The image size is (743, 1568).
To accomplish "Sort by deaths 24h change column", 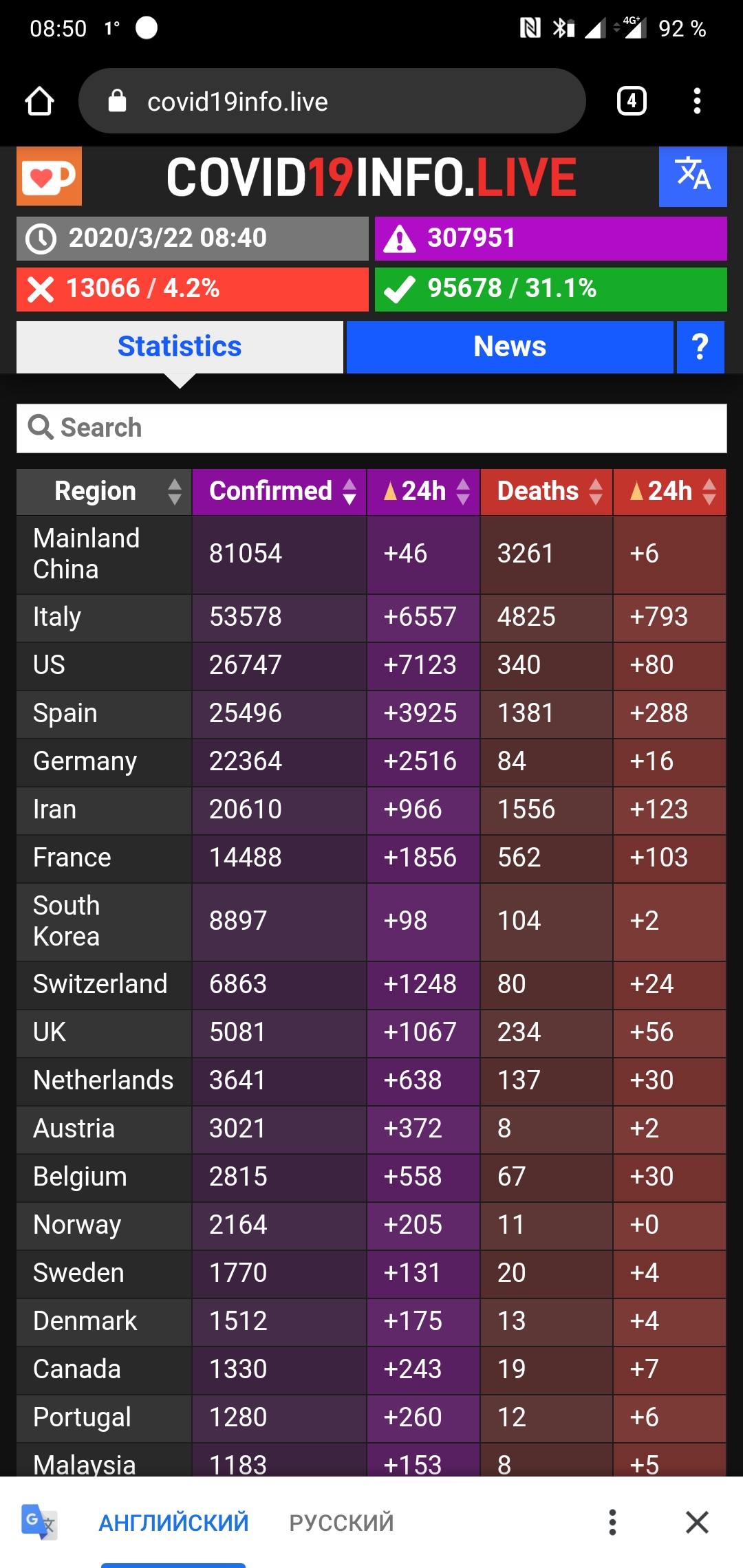I will 669,492.
